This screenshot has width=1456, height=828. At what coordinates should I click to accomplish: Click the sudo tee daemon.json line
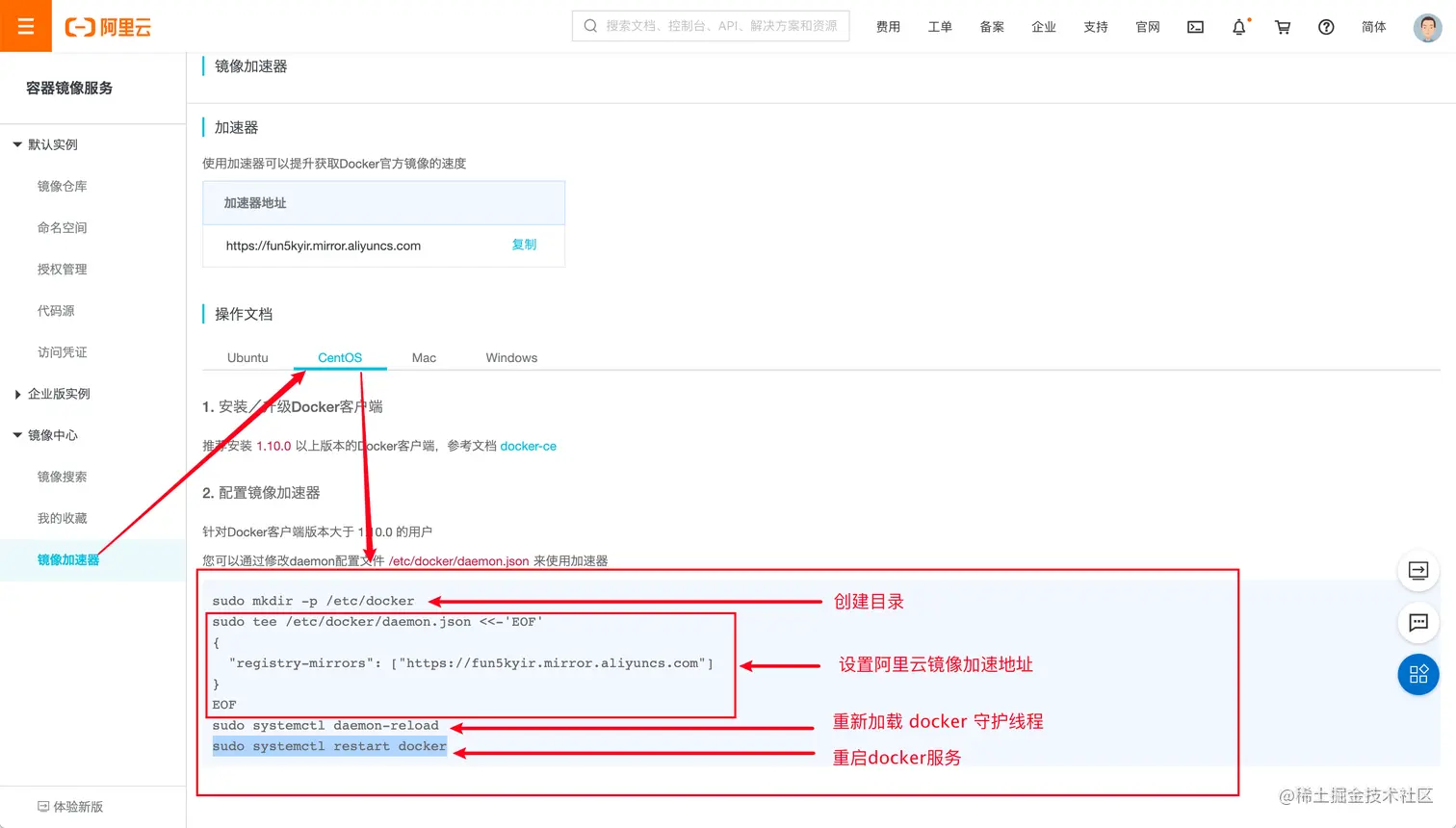(377, 622)
